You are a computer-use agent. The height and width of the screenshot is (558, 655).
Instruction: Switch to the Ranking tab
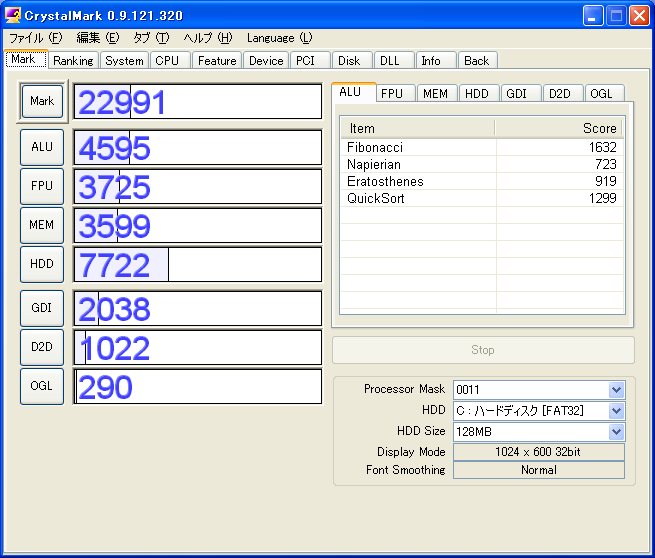coord(73,61)
